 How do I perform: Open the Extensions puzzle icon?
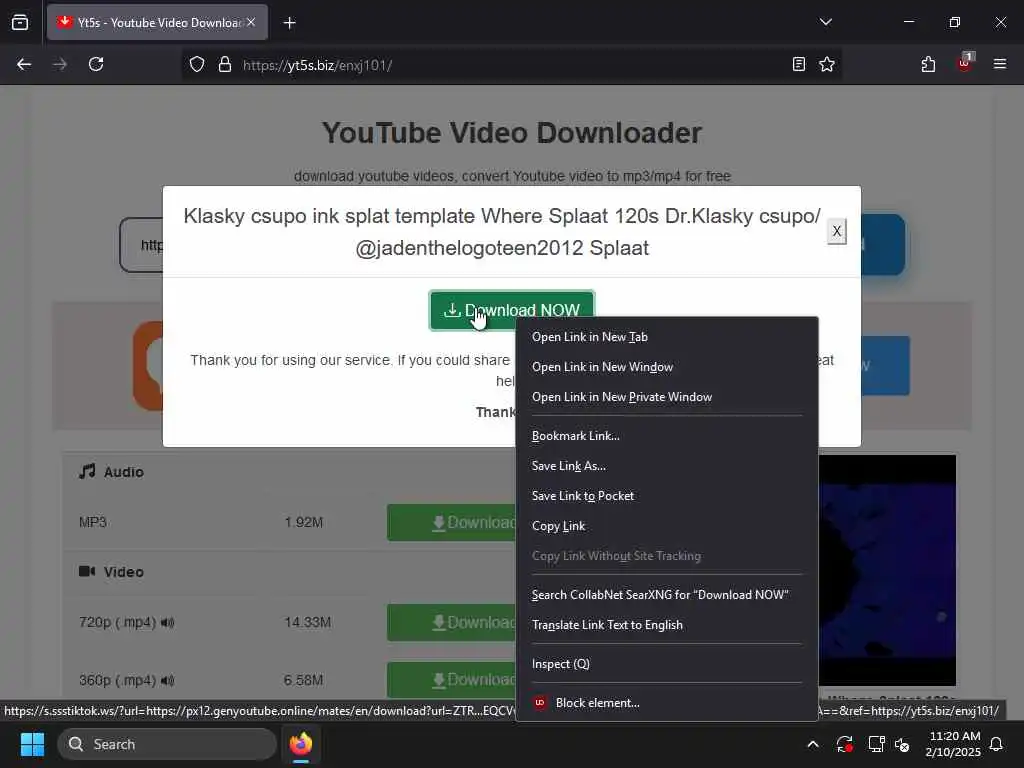pos(928,64)
